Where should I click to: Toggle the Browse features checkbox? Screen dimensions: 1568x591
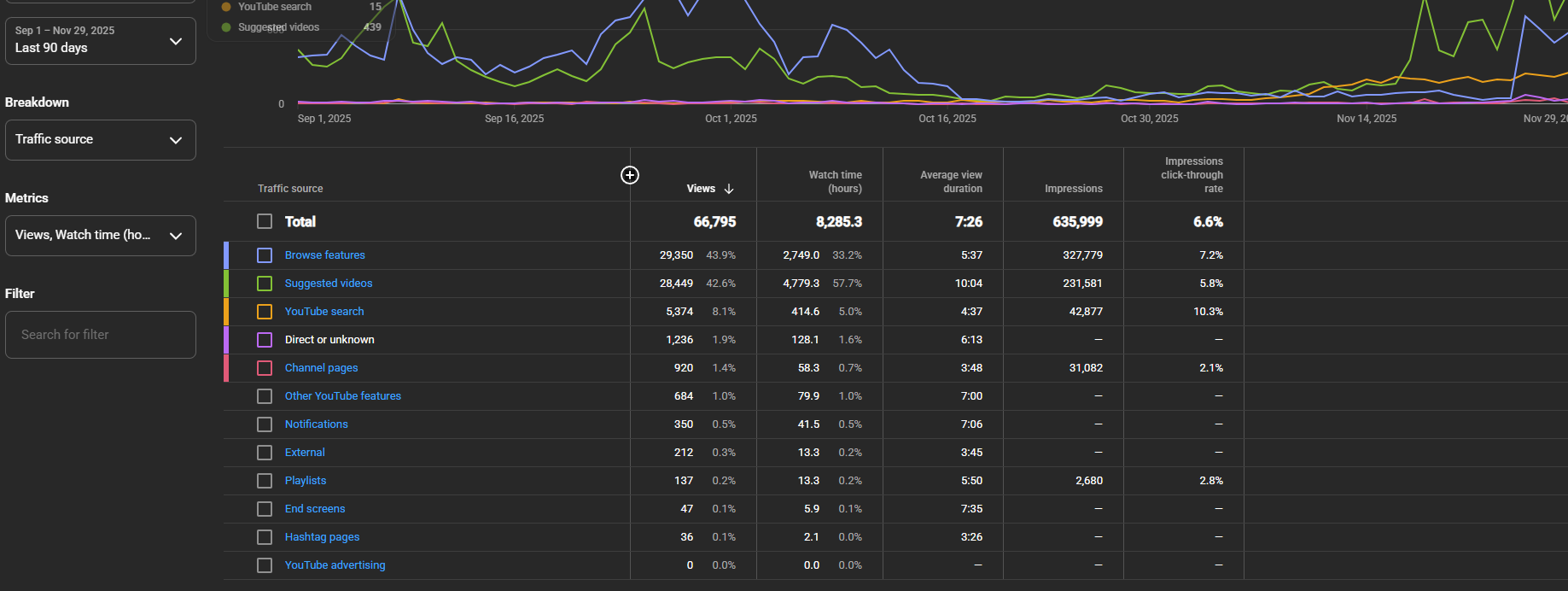point(265,255)
